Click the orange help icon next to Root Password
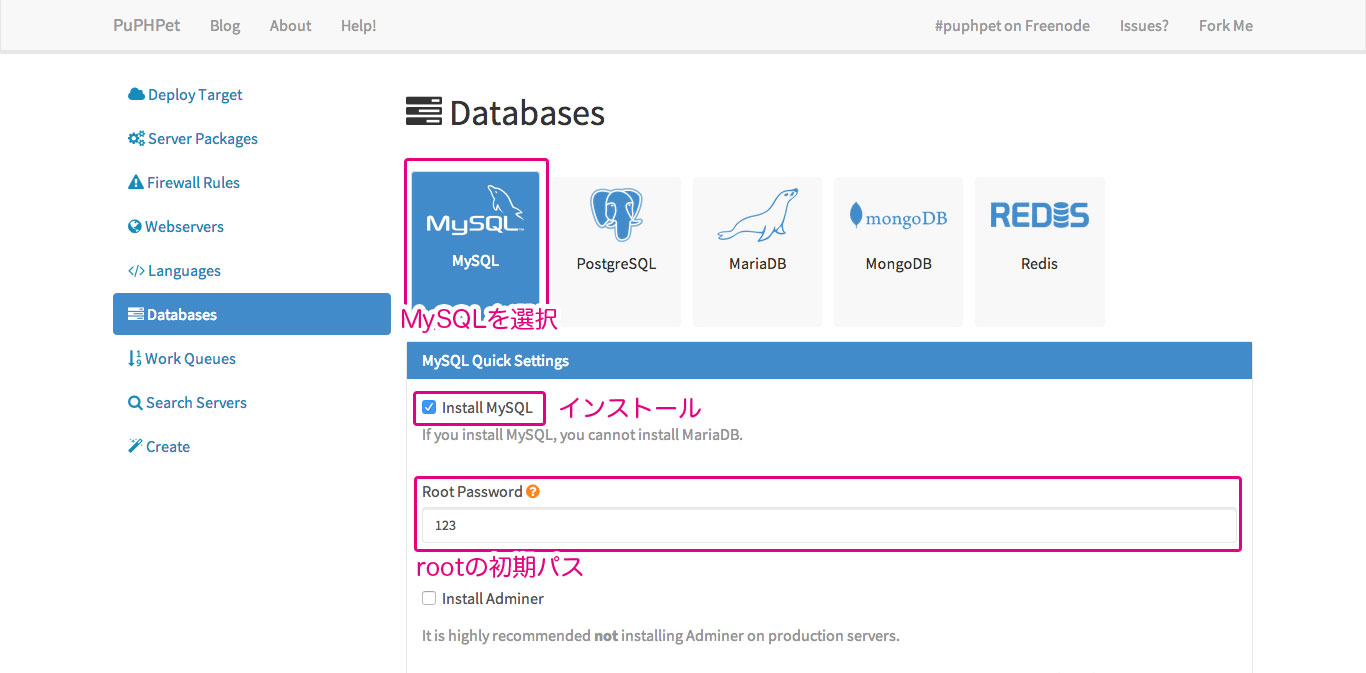Image resolution: width=1366 pixels, height=673 pixels. [x=533, y=492]
